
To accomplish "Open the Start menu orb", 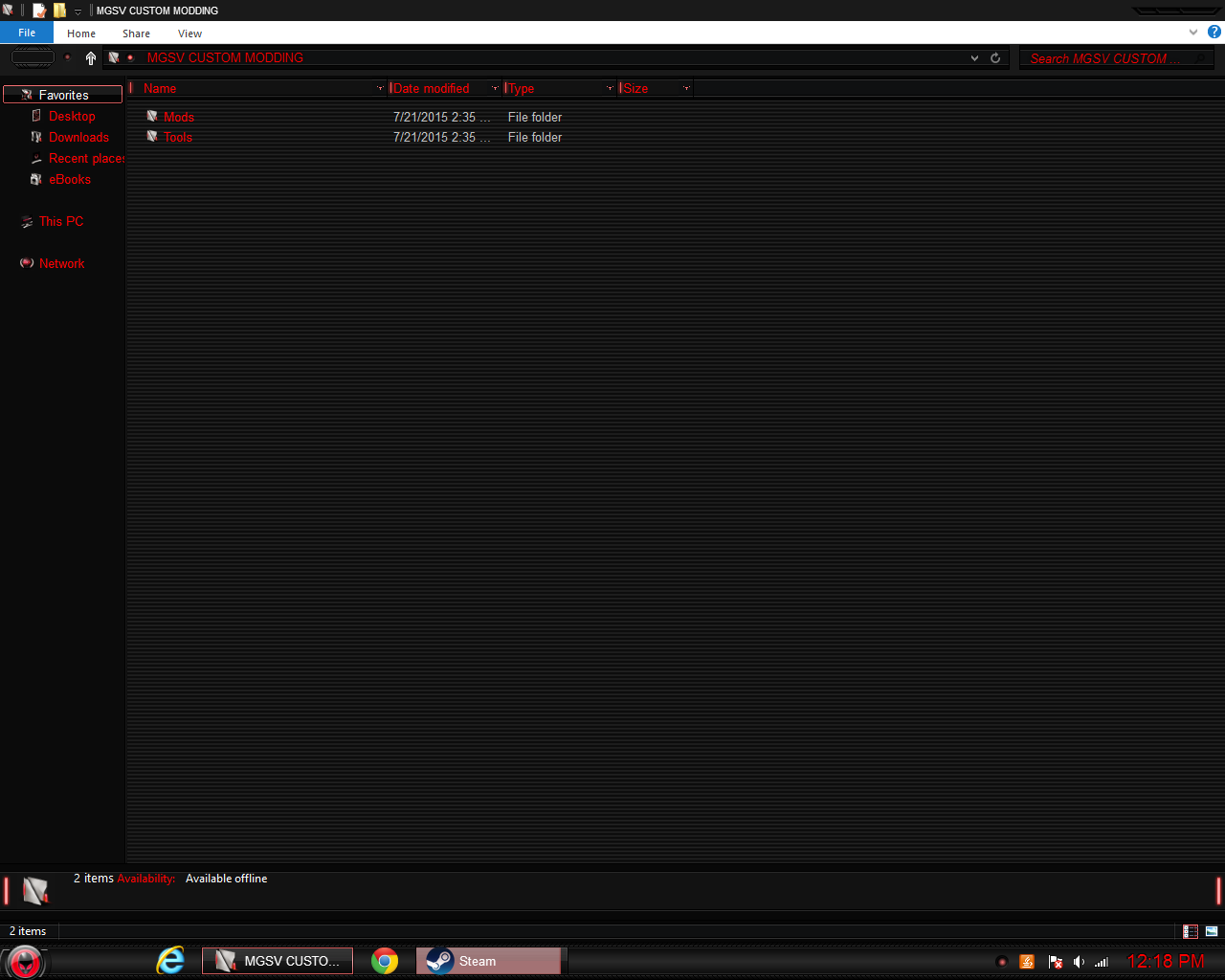I will pyautogui.click(x=25, y=961).
